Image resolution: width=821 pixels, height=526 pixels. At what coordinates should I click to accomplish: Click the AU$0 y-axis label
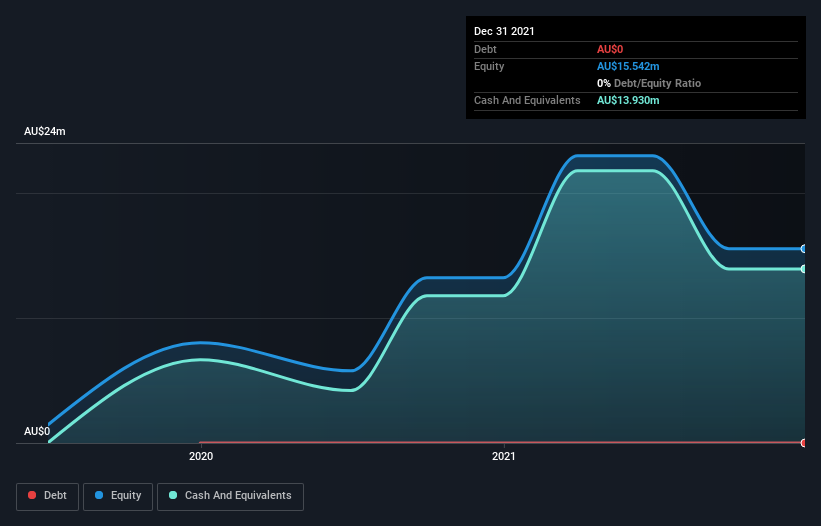coord(37,431)
